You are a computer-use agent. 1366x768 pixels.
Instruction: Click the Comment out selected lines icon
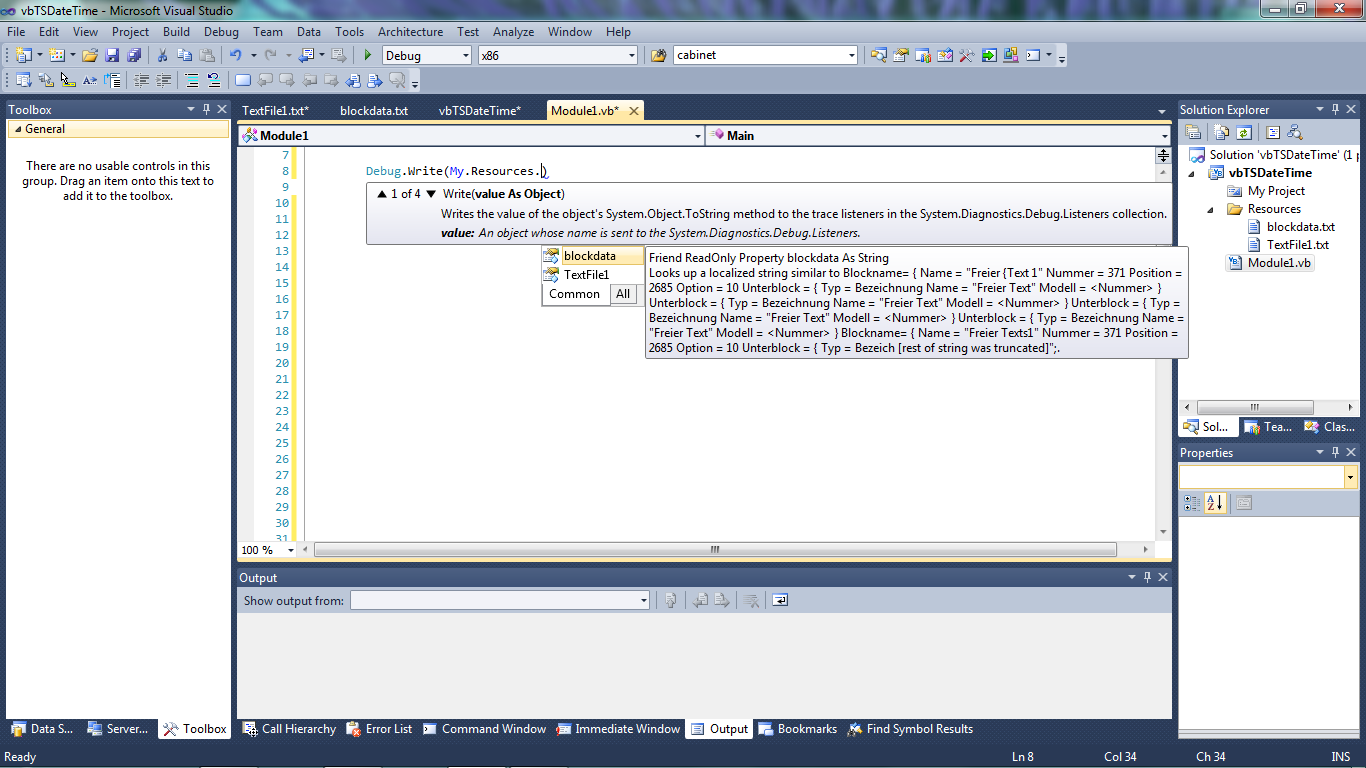[x=191, y=81]
